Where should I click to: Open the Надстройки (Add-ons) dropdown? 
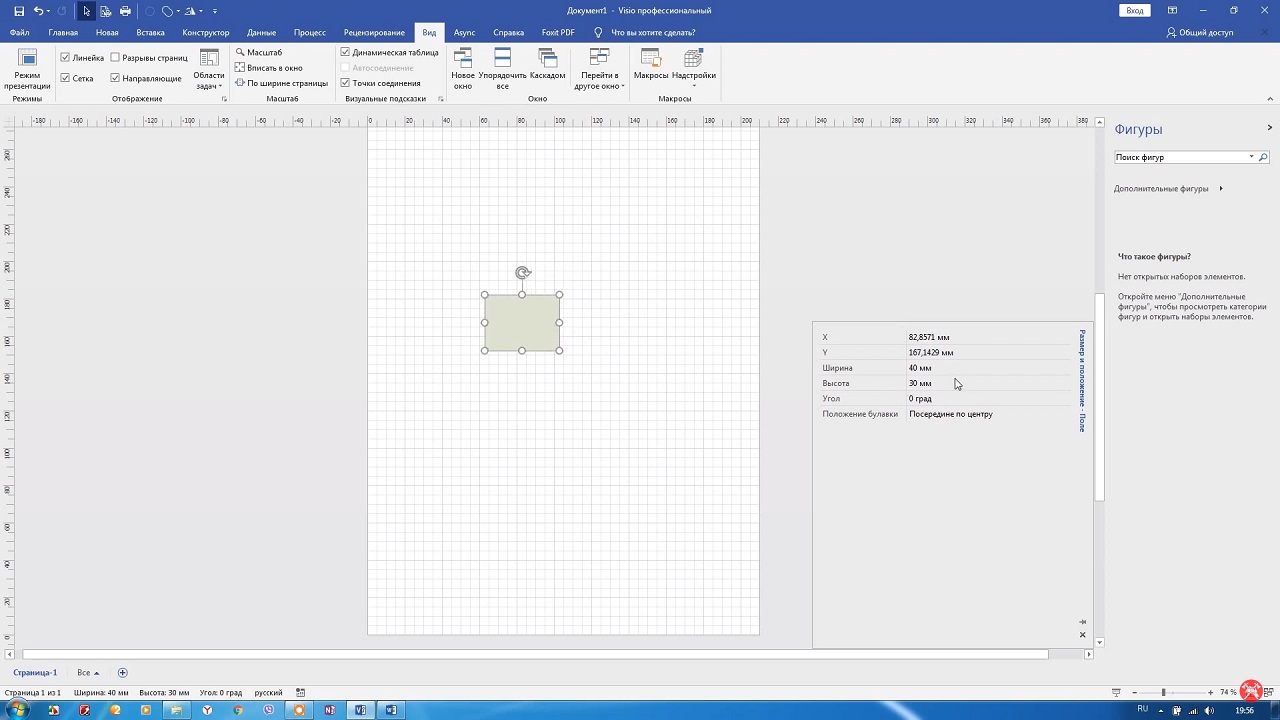coord(693,69)
